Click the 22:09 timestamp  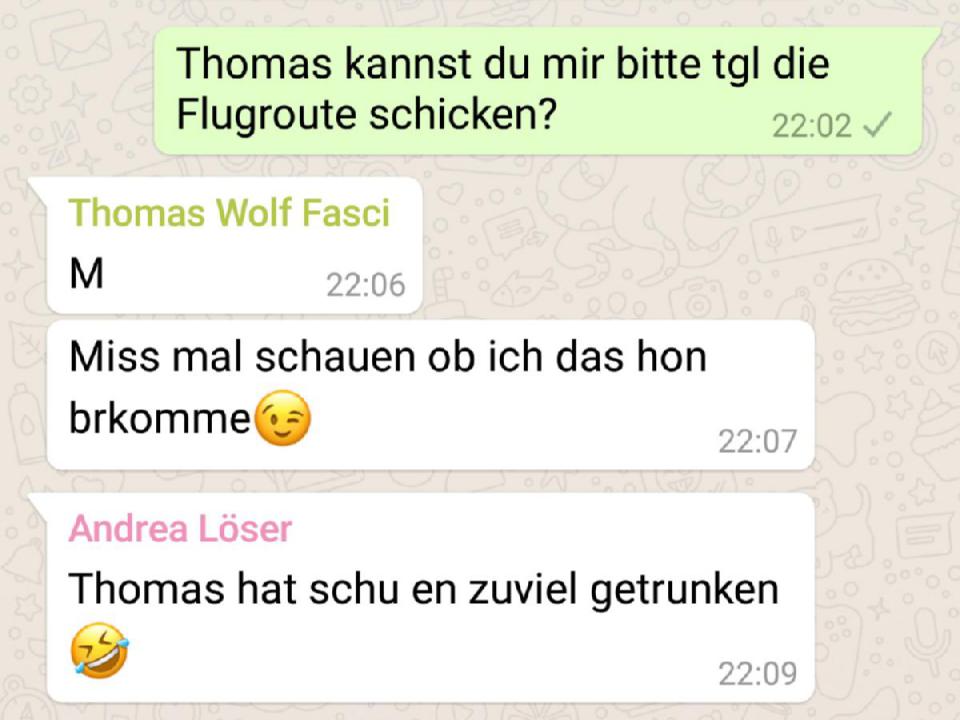[757, 673]
